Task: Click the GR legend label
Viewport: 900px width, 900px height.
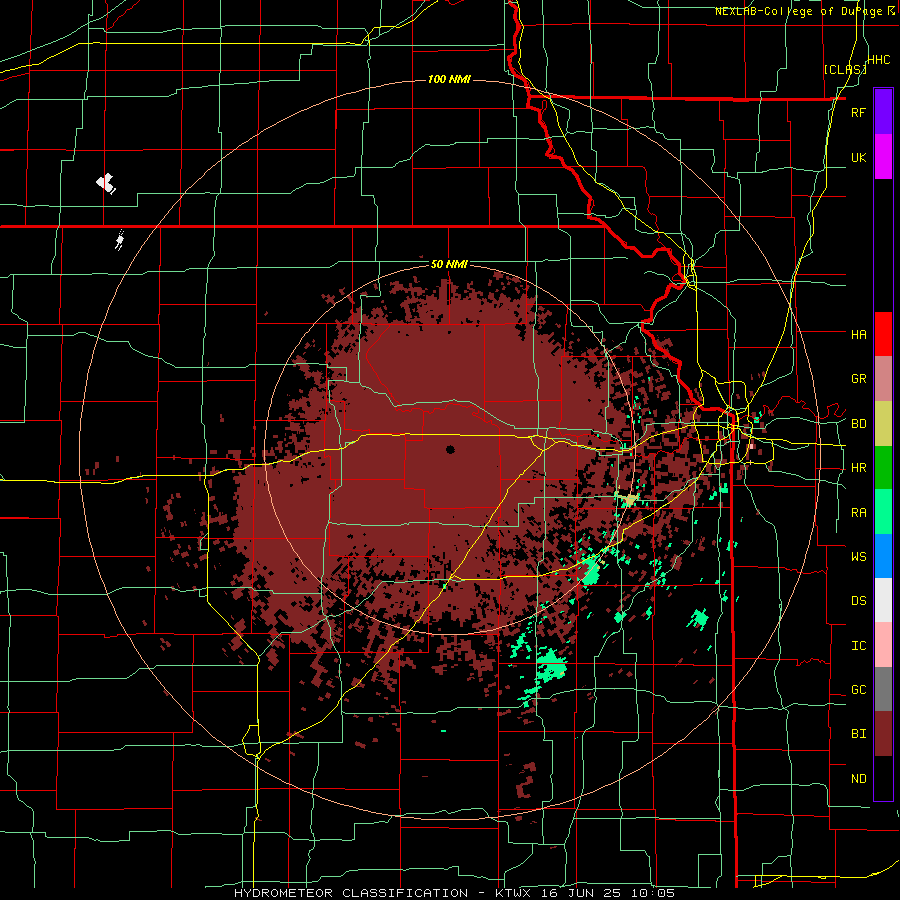Action: [x=858, y=379]
